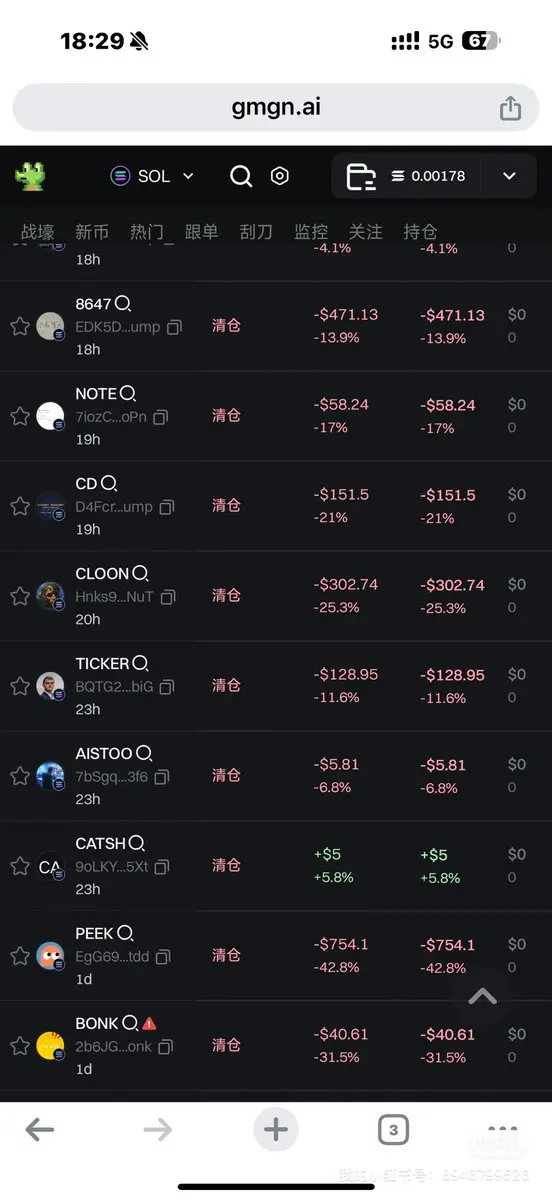This screenshot has width=552, height=1200.
Task: Search the CLOON token via magnifier icon
Action: tap(140, 574)
